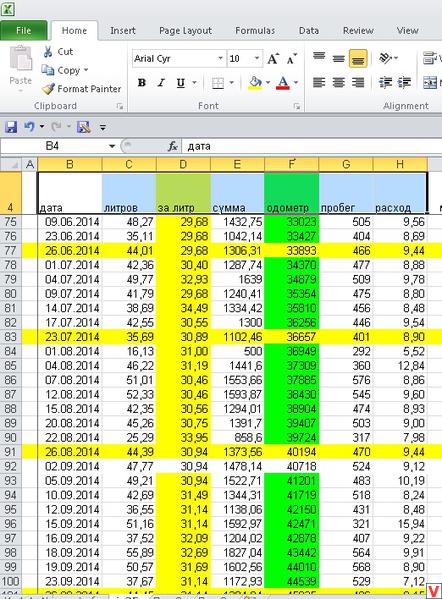This screenshot has width=442, height=599.
Task: Click the Redo arrow icon
Action: click(x=57, y=126)
